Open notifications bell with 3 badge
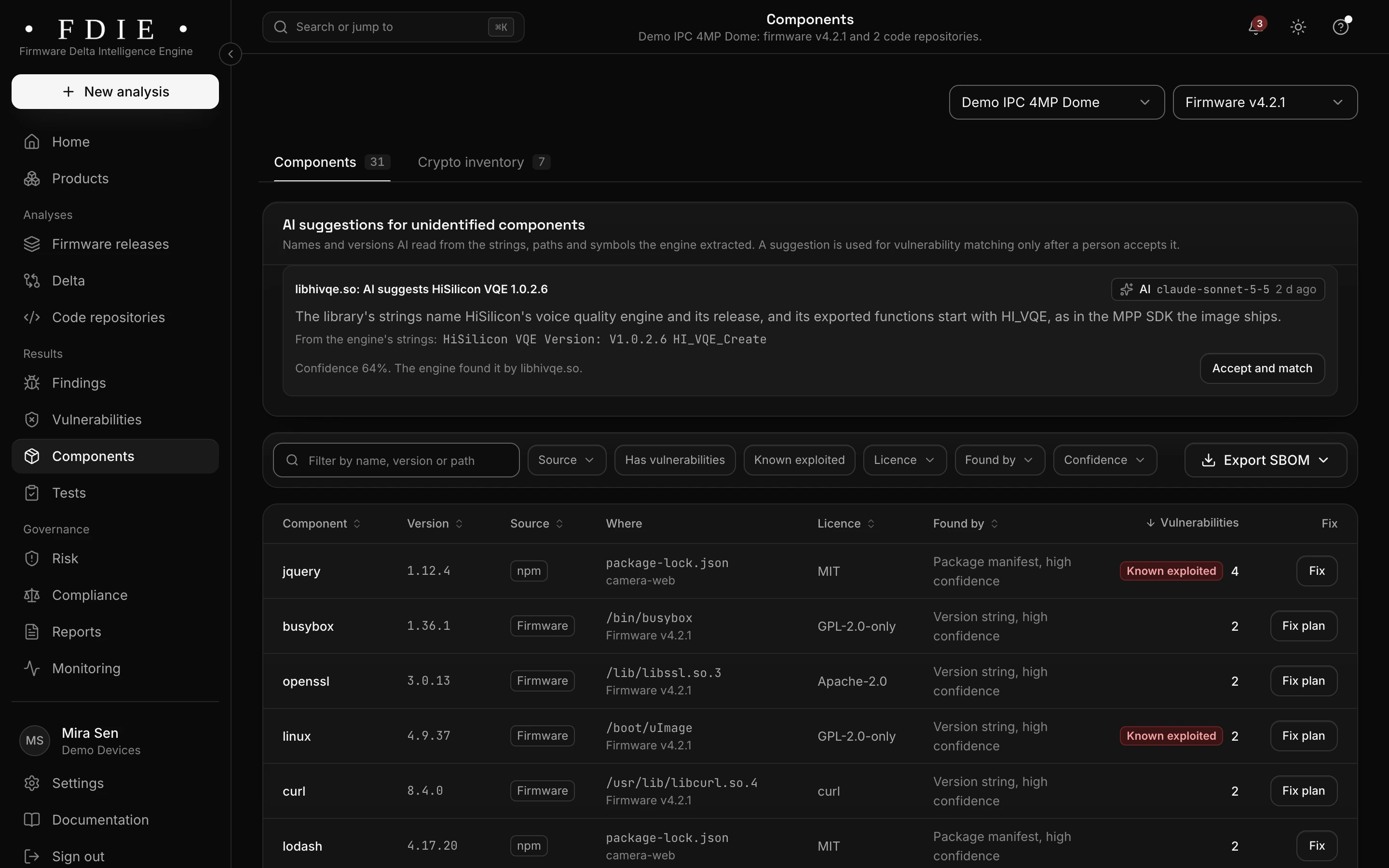The width and height of the screenshot is (1389, 868). [x=1256, y=27]
